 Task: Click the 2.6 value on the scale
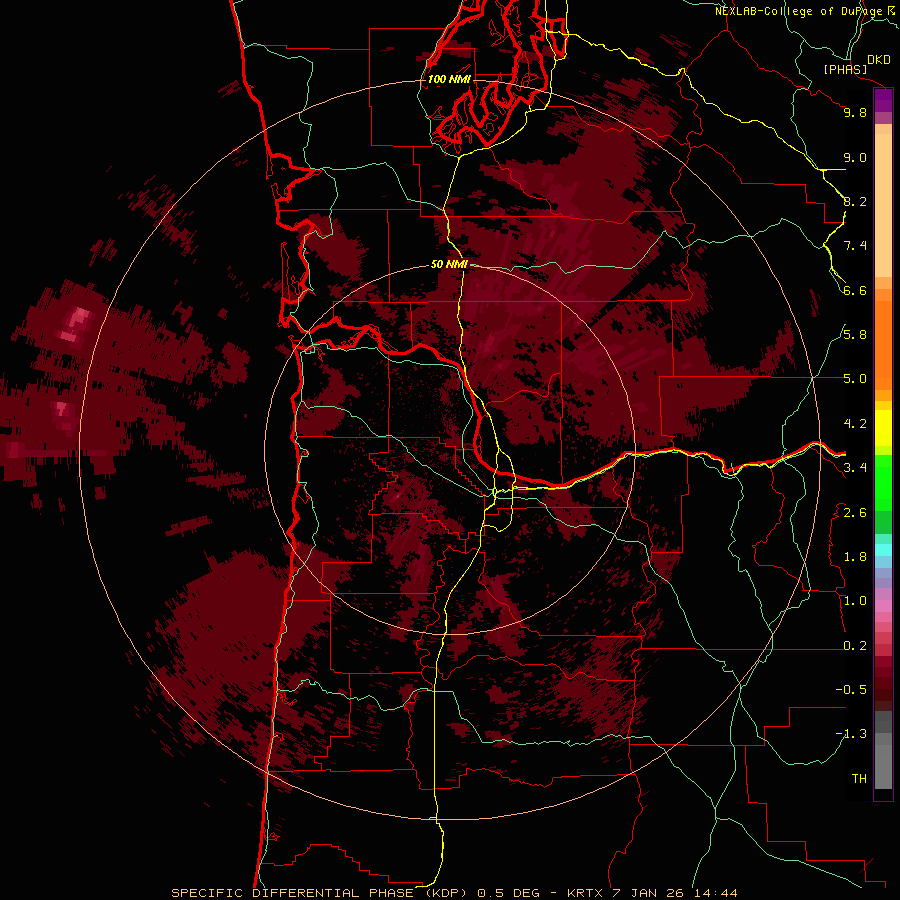[x=855, y=513]
